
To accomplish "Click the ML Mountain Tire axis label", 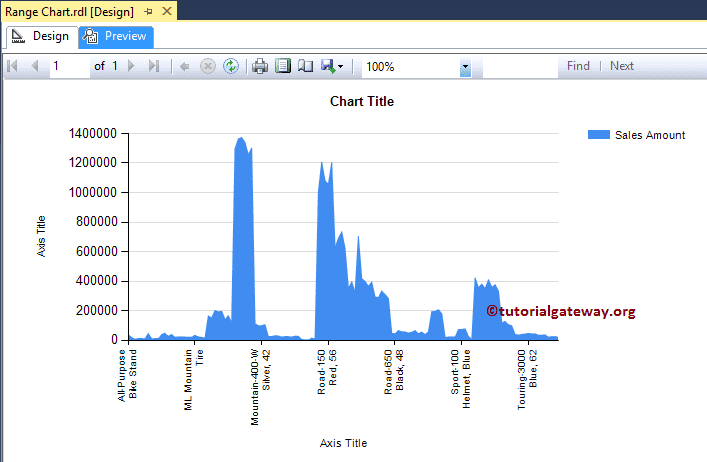I will click(194, 380).
